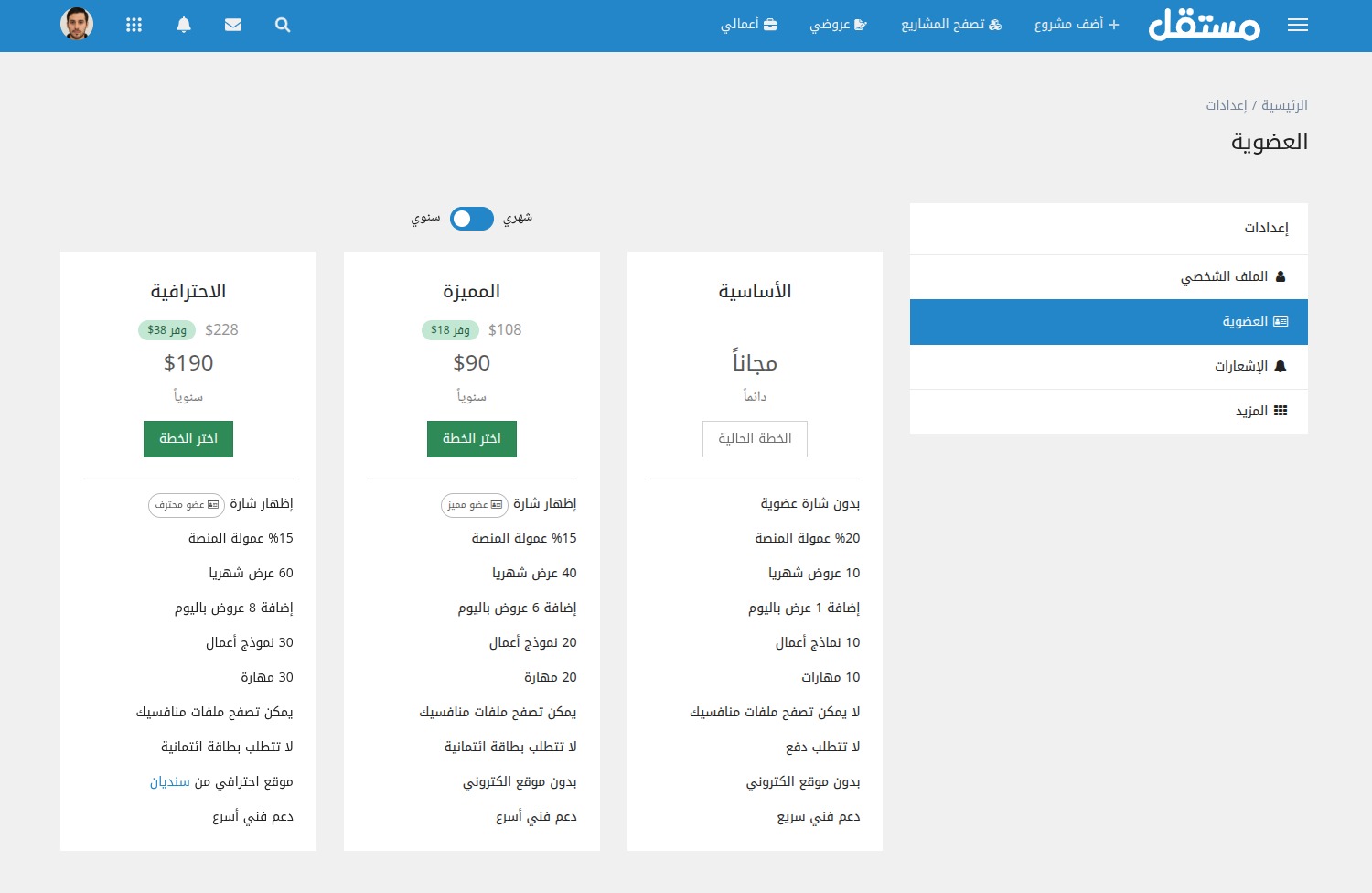Viewport: 1372px width, 893px height.
Task: Select the yearly (سنوي) billing label
Action: click(x=425, y=219)
